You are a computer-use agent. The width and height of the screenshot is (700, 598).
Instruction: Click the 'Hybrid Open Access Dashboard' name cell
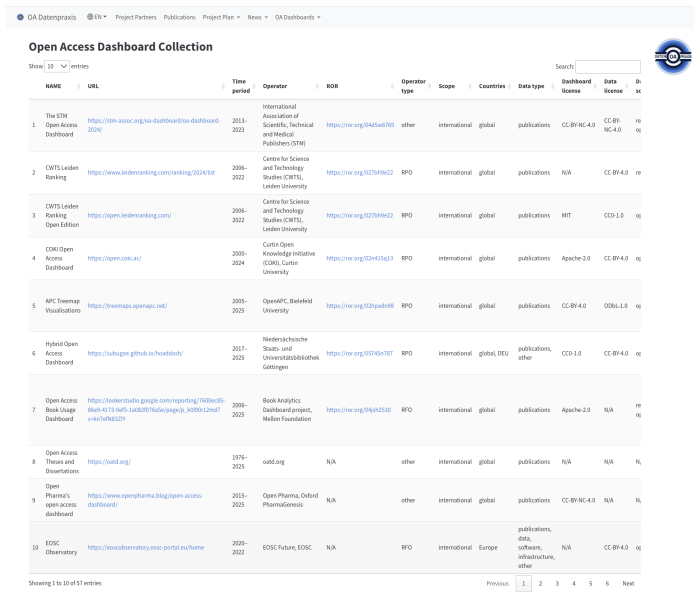pos(62,353)
